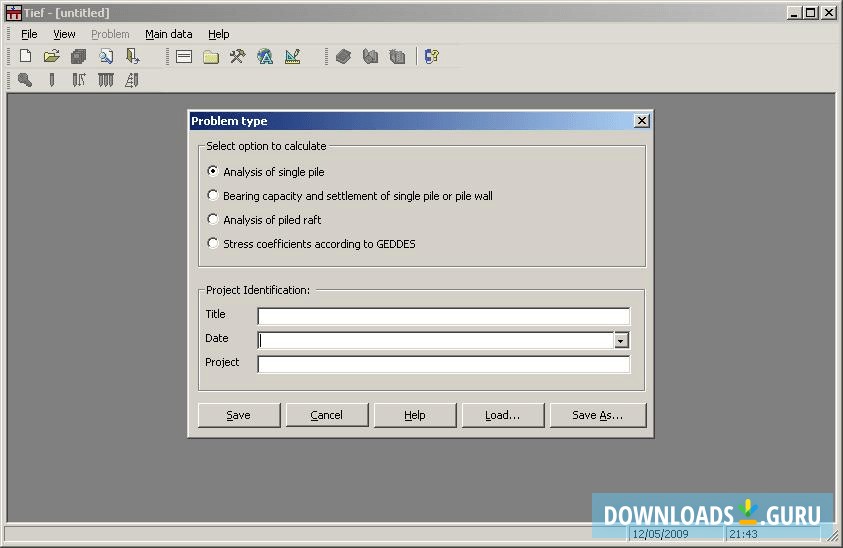Click the help question mark toolbar icon
This screenshot has width=843, height=548.
coord(431,57)
